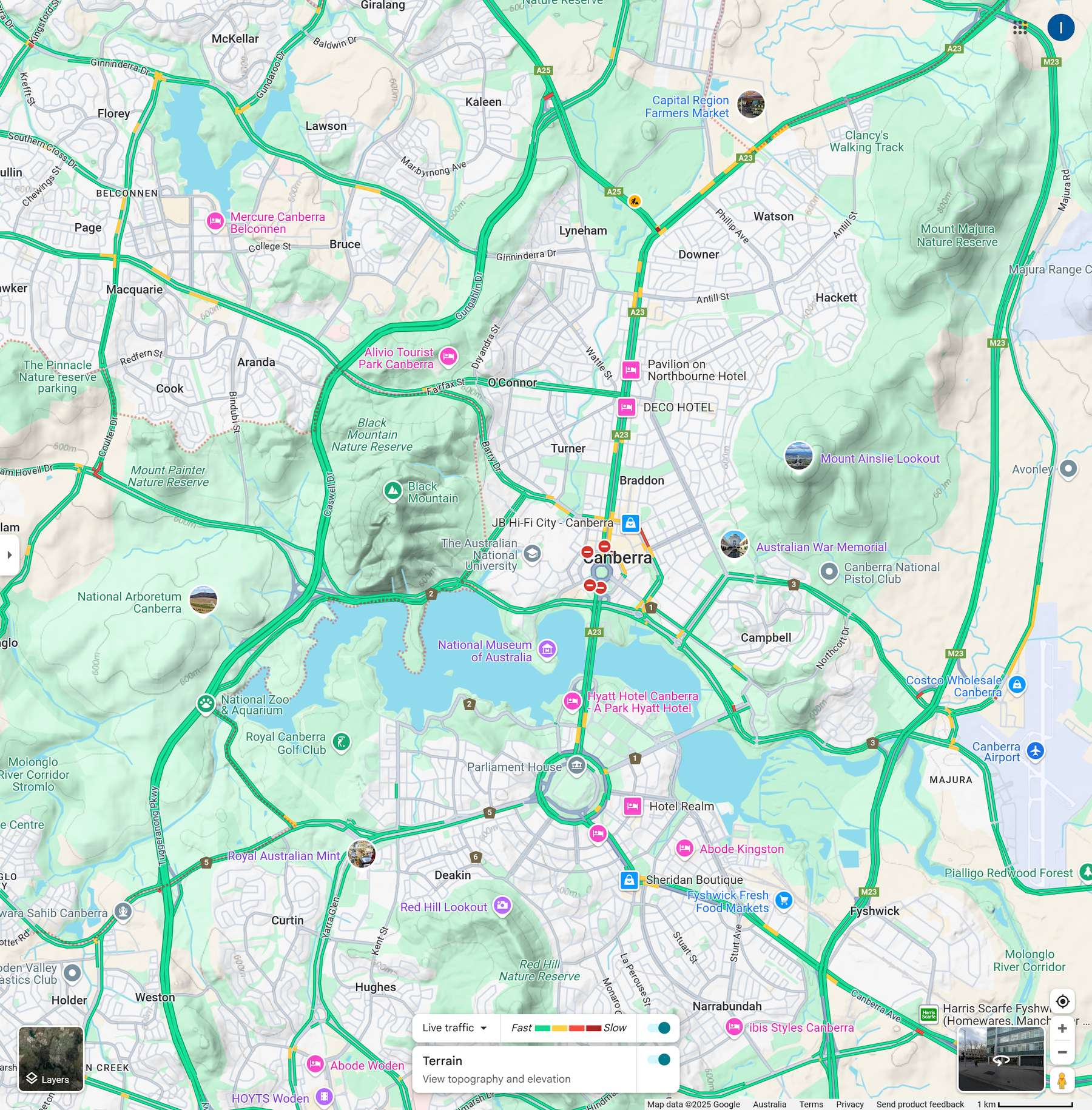Screen dimensions: 1092x1110
Task: Turn off the Live traffic layer switch
Action: (658, 1028)
